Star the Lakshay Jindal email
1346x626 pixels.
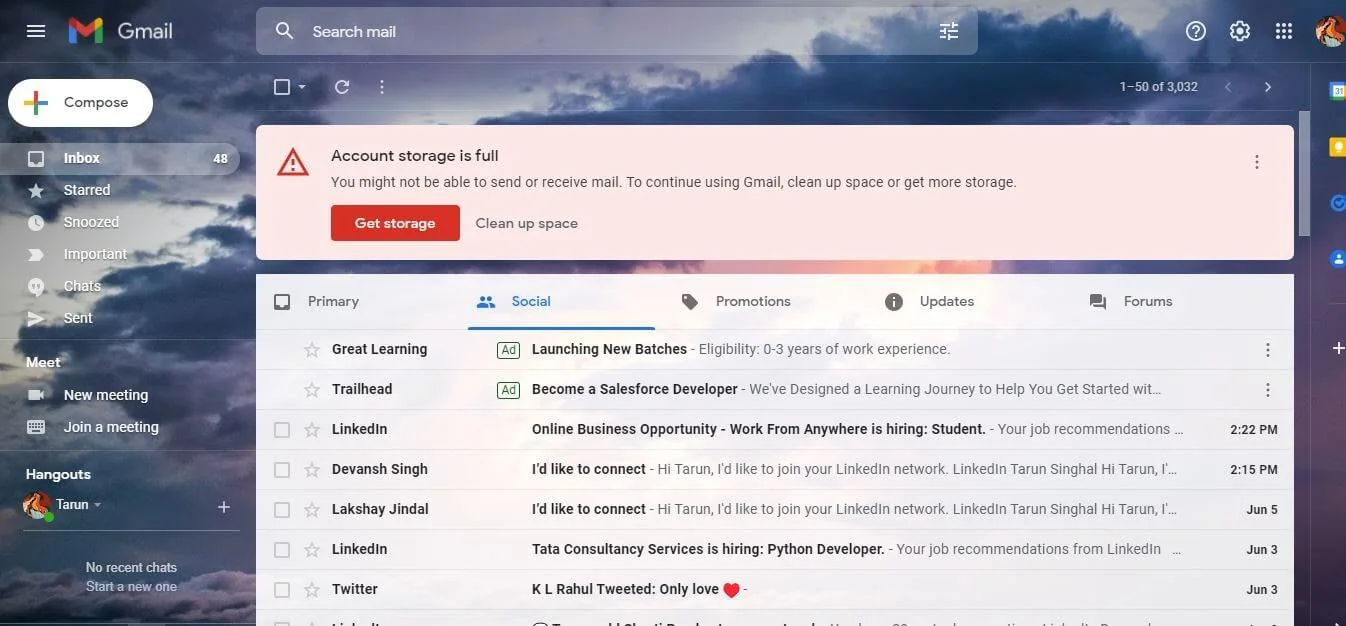point(312,509)
